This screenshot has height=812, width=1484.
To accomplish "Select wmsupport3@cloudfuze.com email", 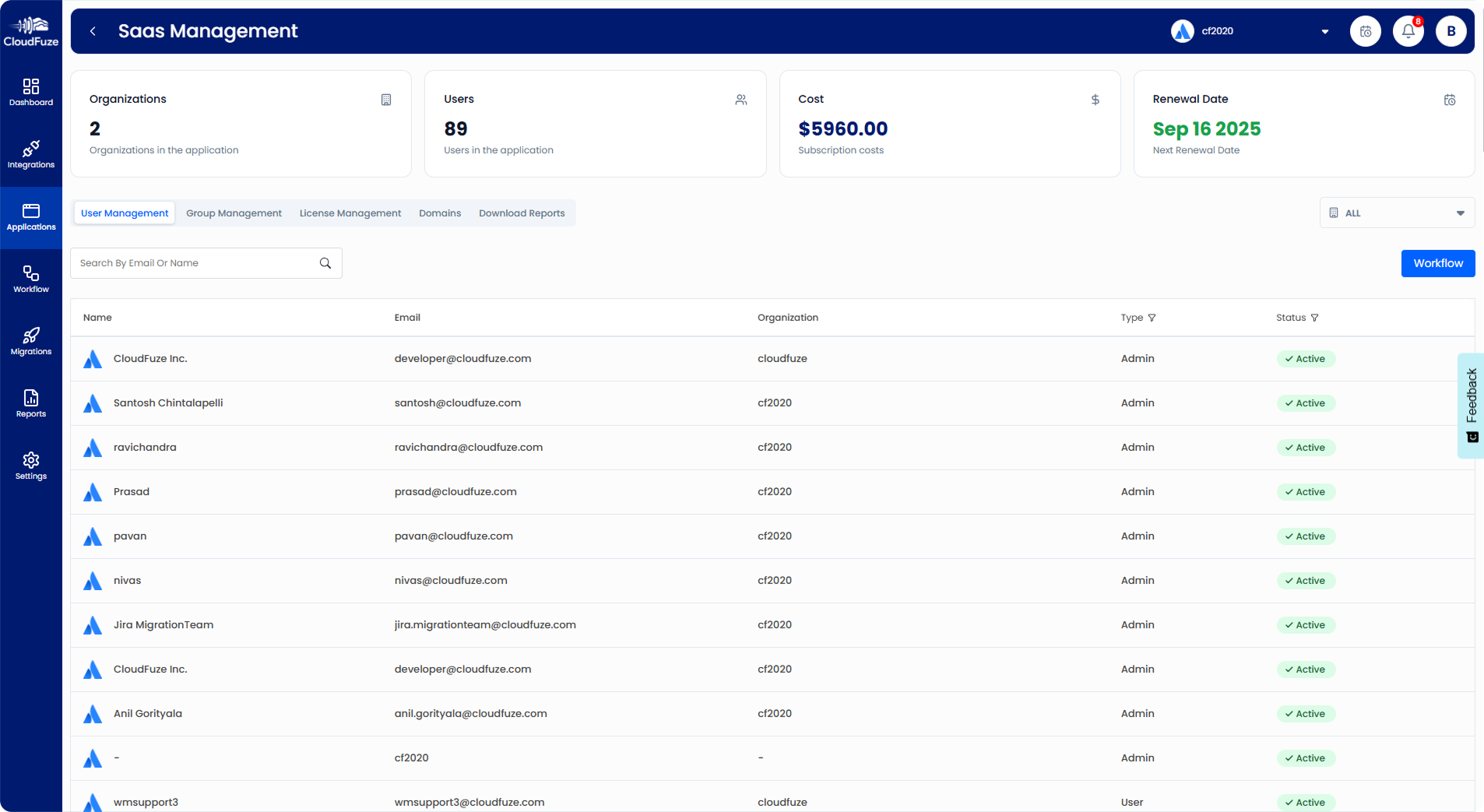I will pos(469,803).
